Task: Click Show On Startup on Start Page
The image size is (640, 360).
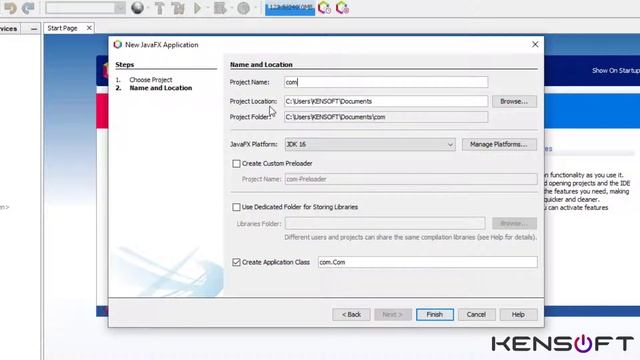Action: click(616, 71)
